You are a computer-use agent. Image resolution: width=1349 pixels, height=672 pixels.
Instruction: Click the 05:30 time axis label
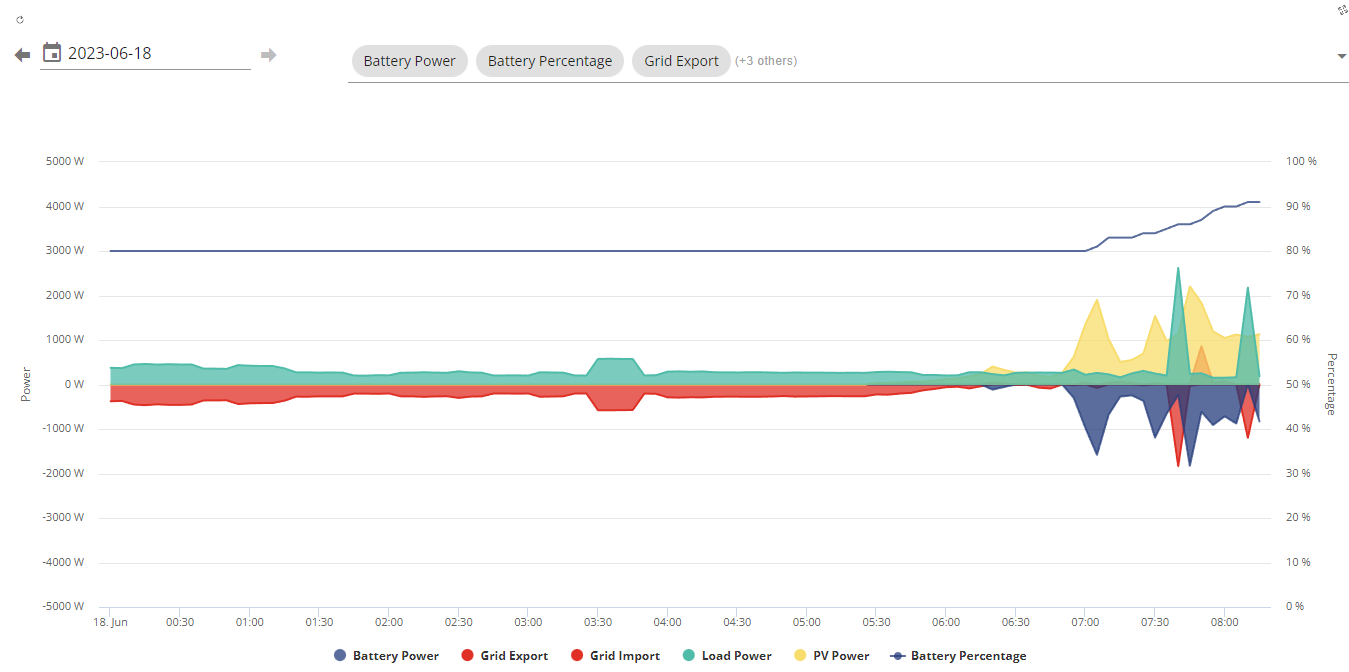point(876,622)
